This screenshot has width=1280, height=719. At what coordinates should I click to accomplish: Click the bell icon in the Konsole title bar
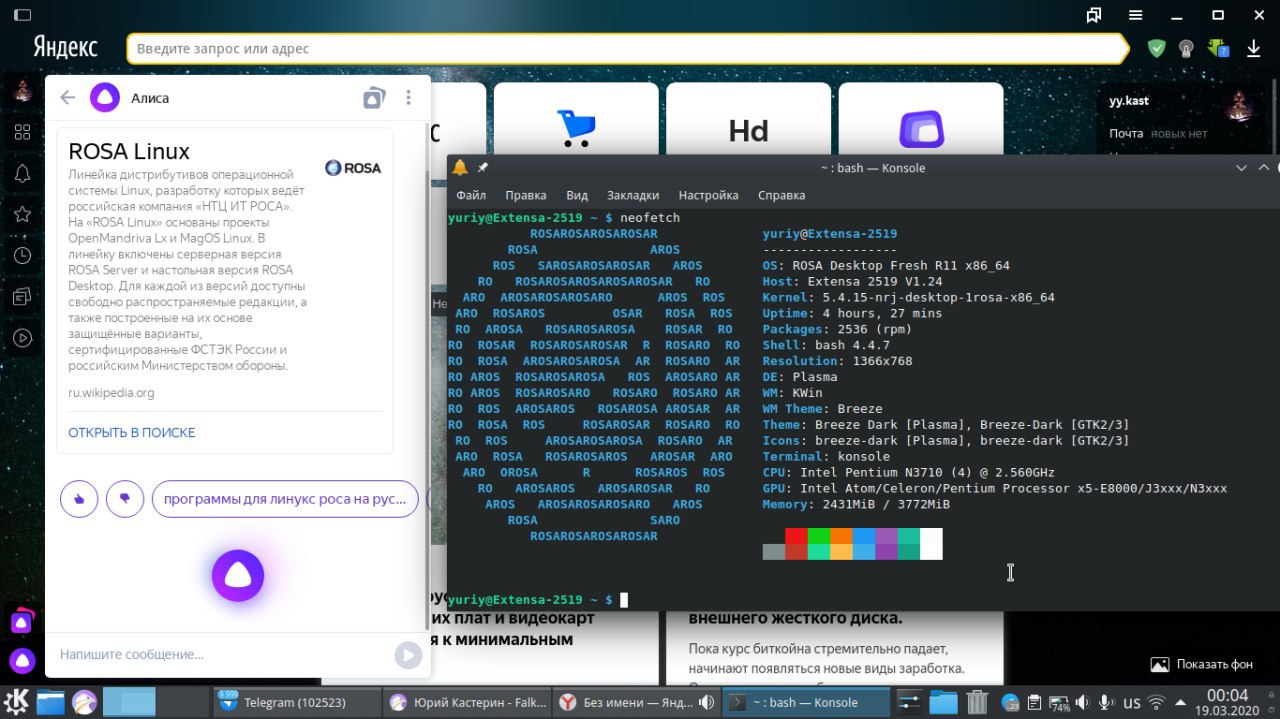[460, 167]
